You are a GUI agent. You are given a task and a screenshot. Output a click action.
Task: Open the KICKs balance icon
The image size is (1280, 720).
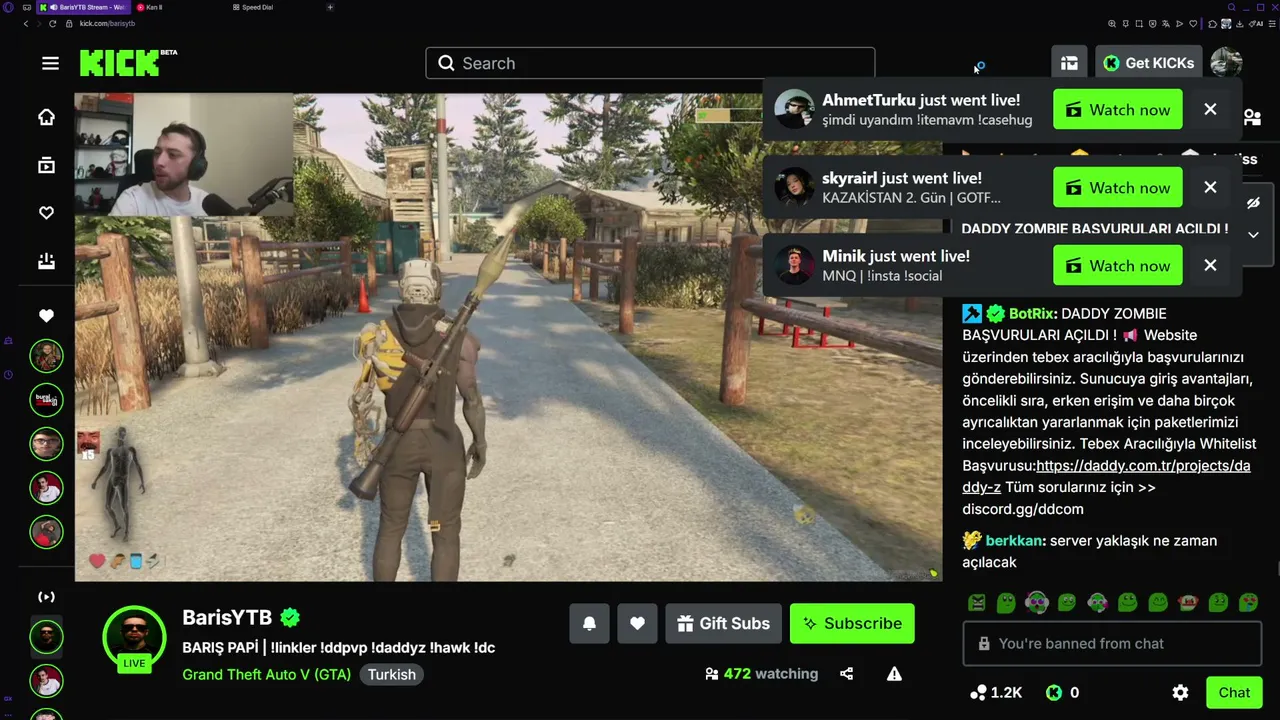1053,692
